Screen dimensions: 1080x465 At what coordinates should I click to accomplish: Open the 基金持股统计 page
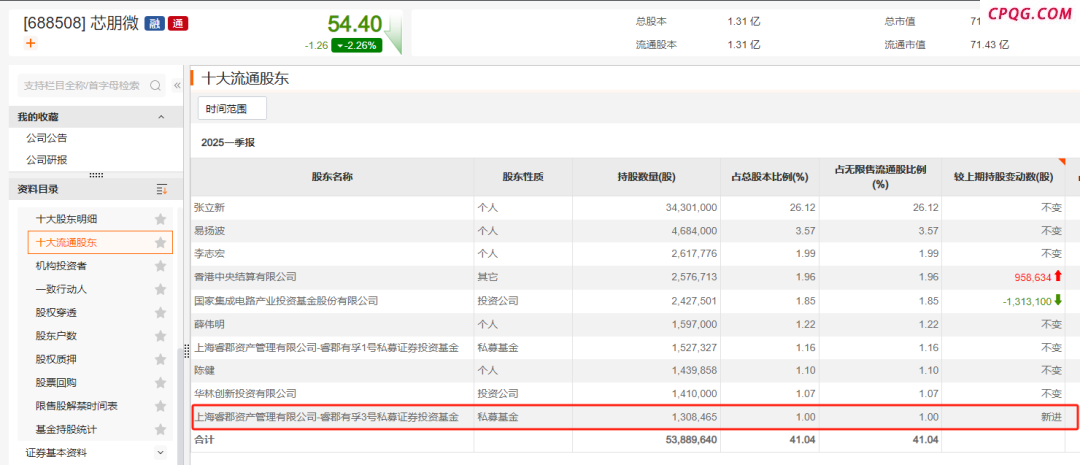[x=66, y=430]
